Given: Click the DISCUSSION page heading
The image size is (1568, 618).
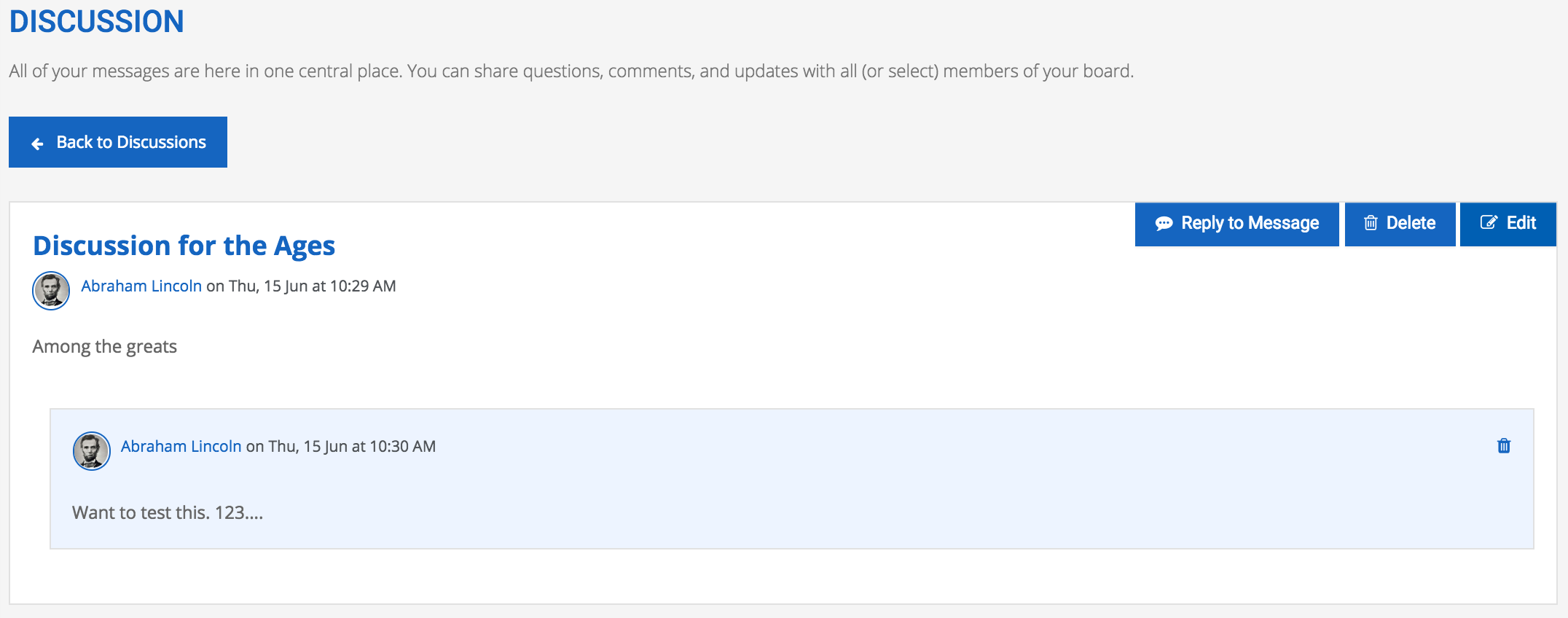Looking at the screenshot, I should pos(97,21).
